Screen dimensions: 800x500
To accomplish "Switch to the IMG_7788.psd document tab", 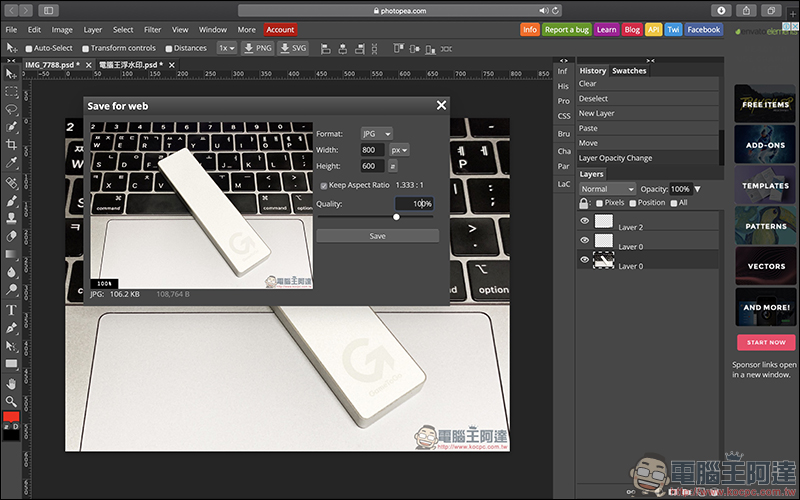I will (x=51, y=65).
